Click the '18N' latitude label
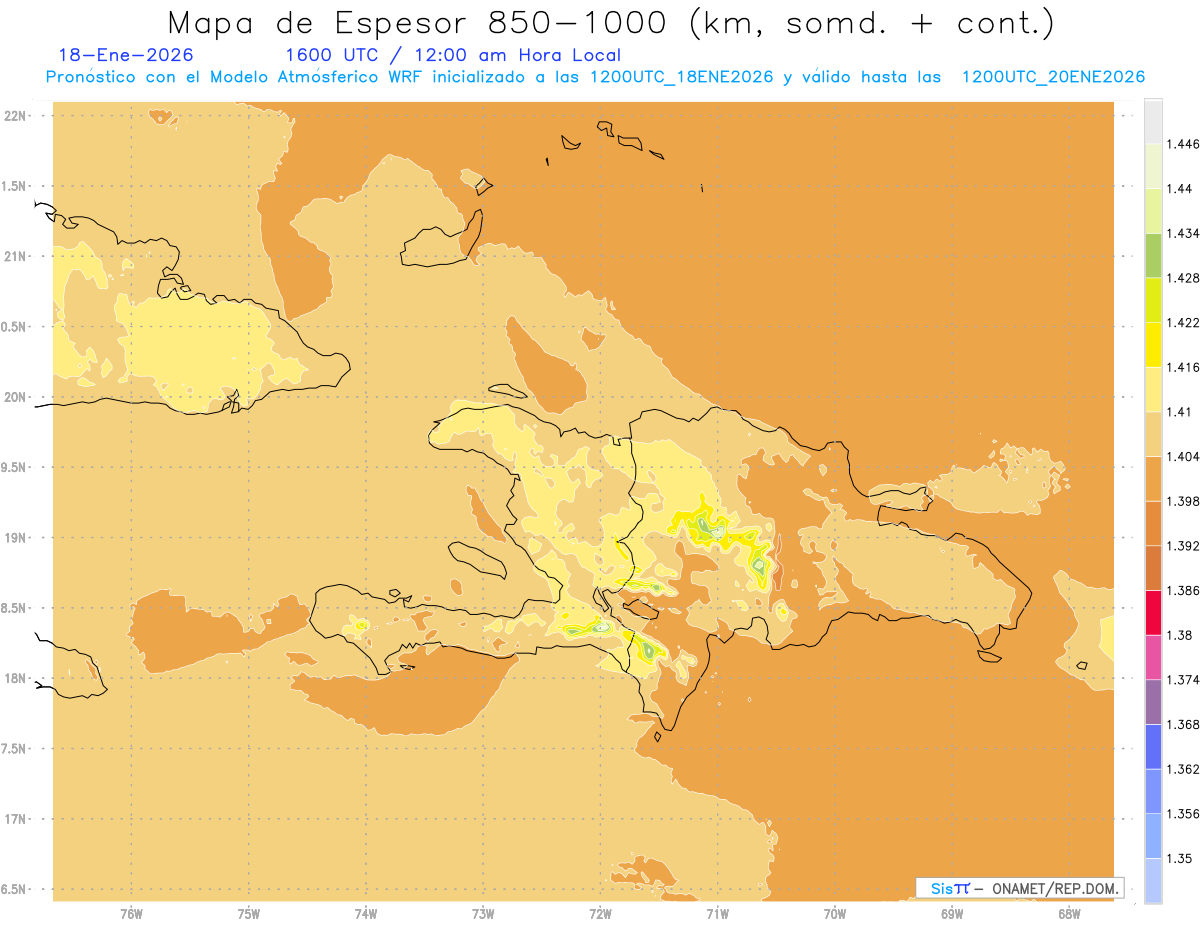This screenshot has height=927, width=1200. pos(15,678)
